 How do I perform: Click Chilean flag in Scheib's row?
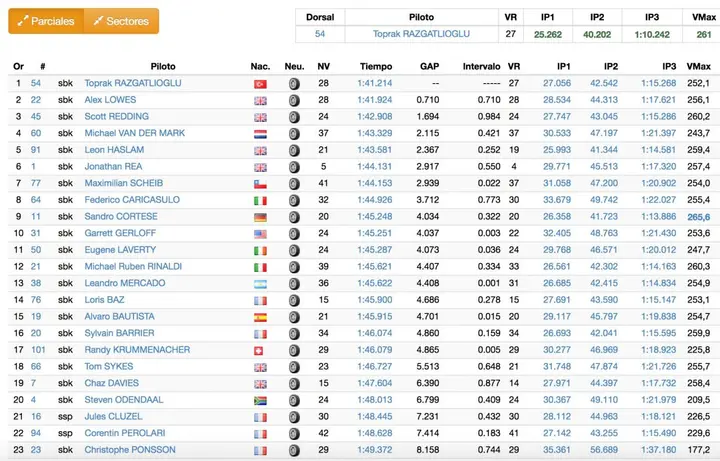[x=260, y=184]
